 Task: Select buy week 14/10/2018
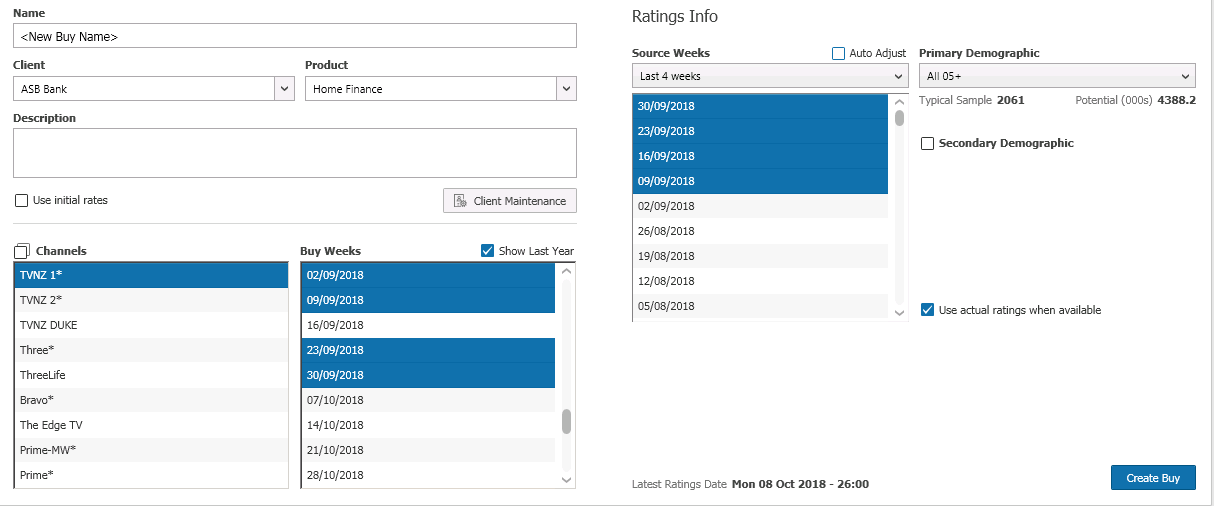pyautogui.click(x=428, y=425)
